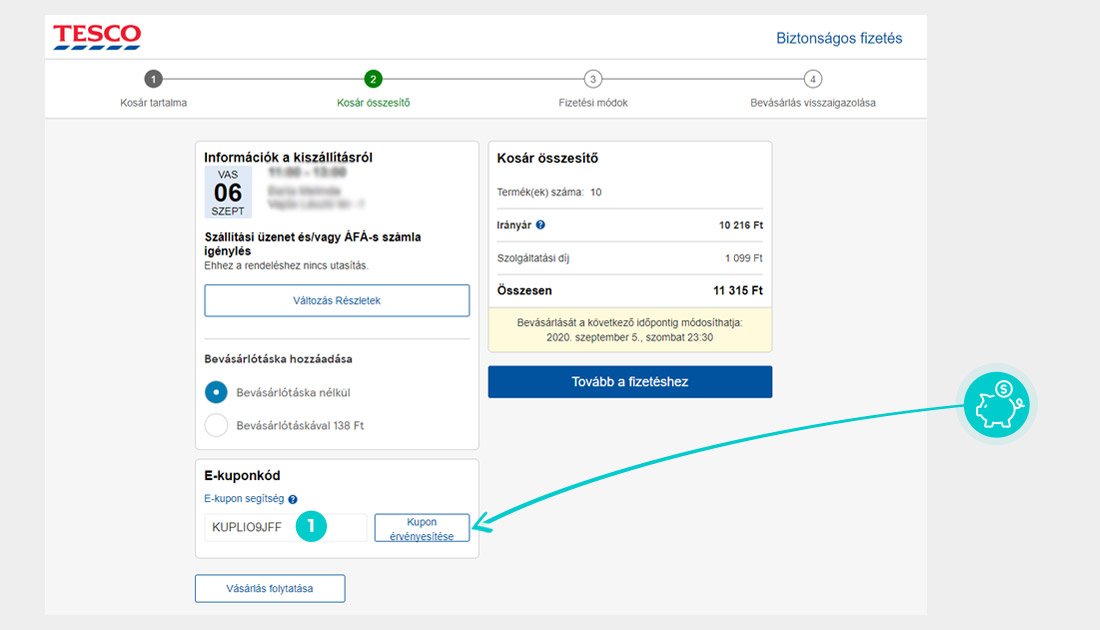This screenshot has height=630, width=1100.
Task: Click Vásárlás folytatása button
Action: click(x=270, y=589)
